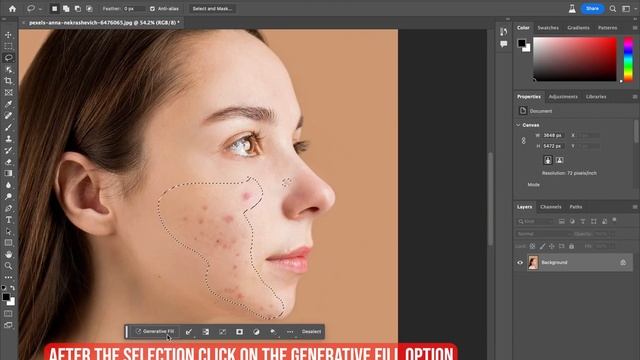Select the Eraser tool
The image size is (640, 360).
coord(8,162)
